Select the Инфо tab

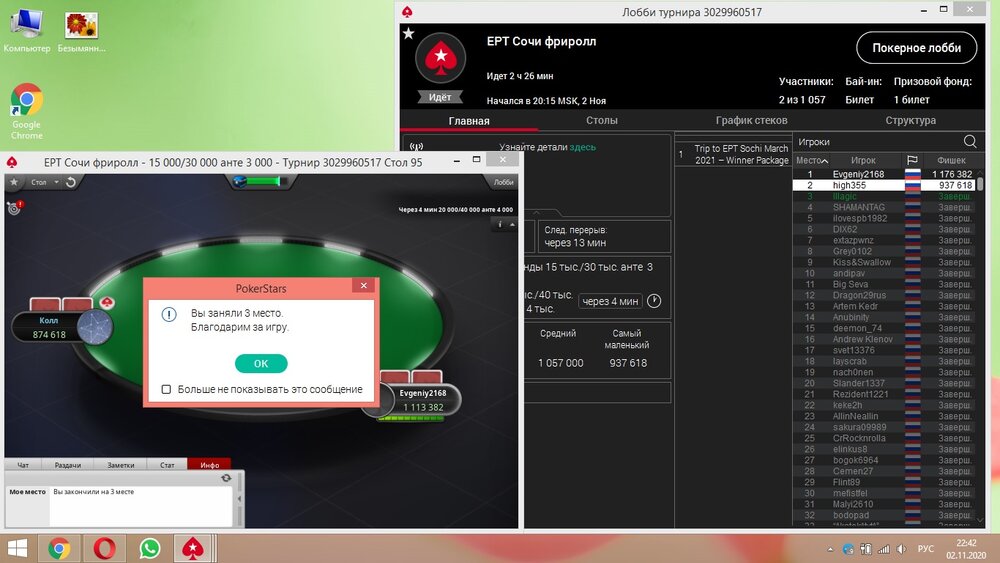click(x=209, y=465)
